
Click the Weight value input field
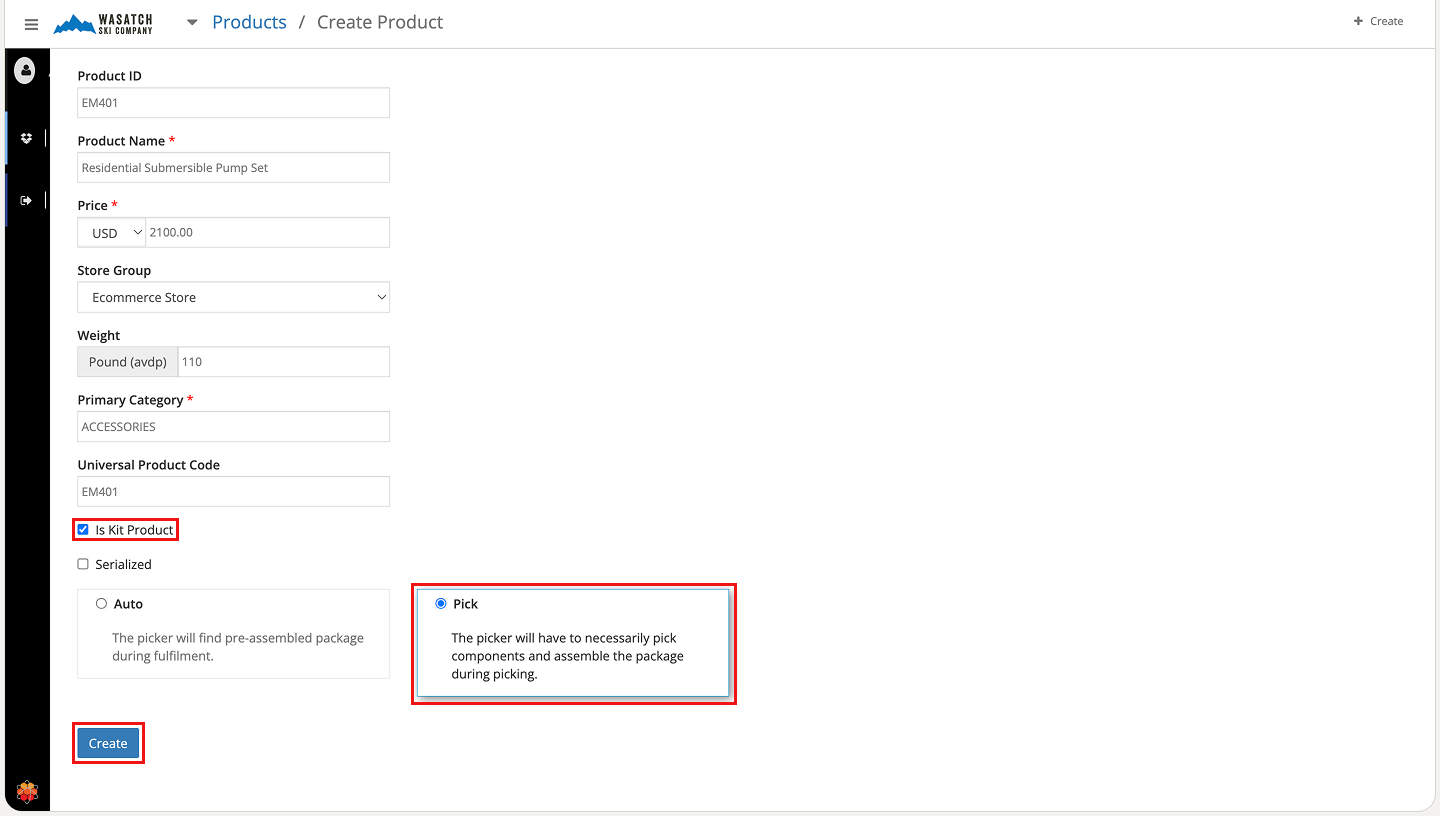tap(283, 362)
